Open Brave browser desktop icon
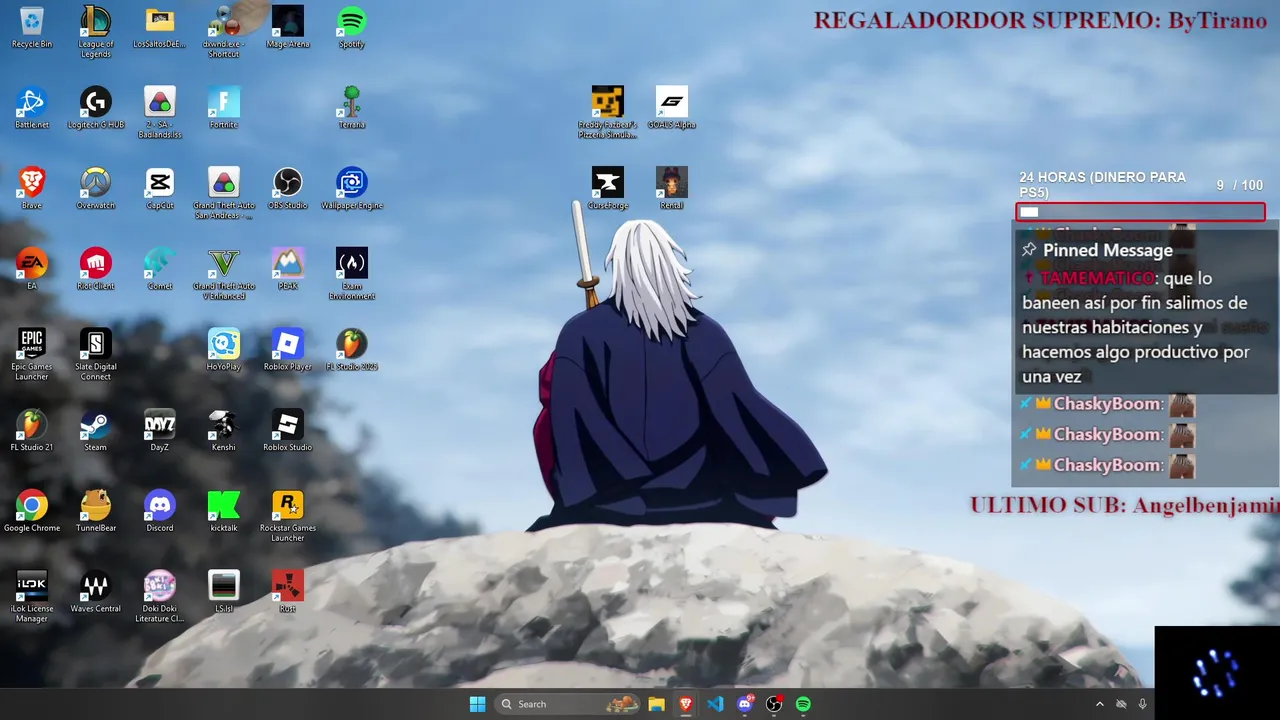 tap(32, 189)
